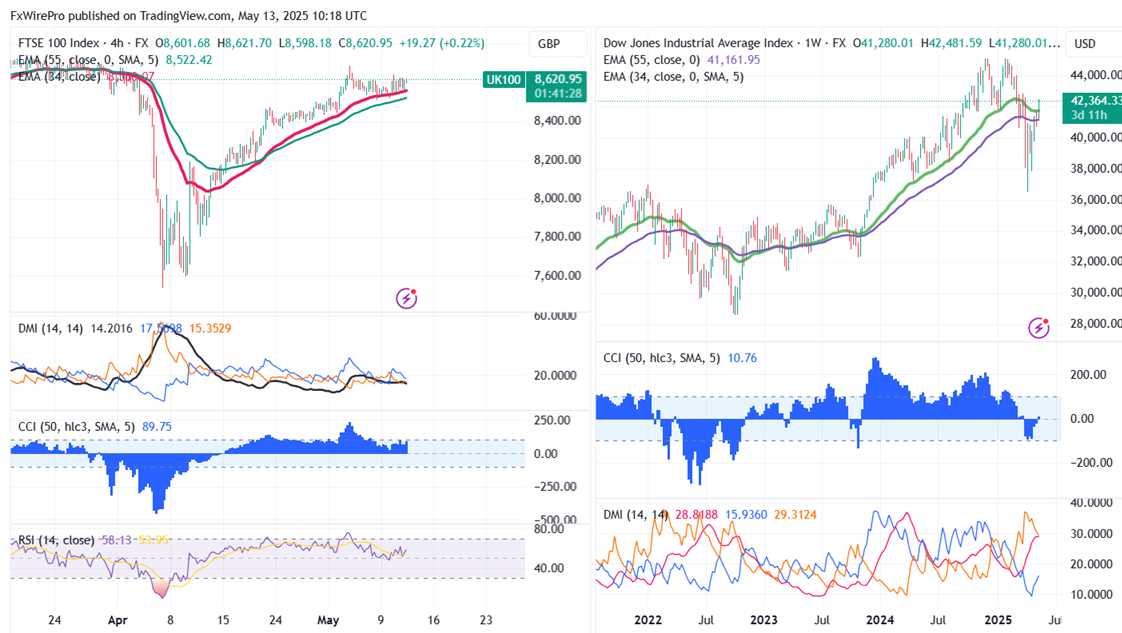1122x633 pixels.
Task: Click the May label on time axis
Action: 328,620
